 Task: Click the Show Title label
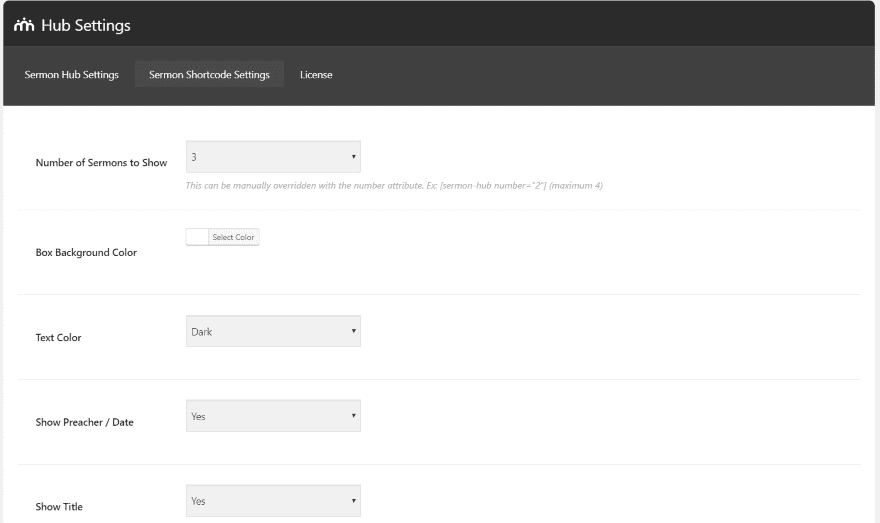coord(59,507)
